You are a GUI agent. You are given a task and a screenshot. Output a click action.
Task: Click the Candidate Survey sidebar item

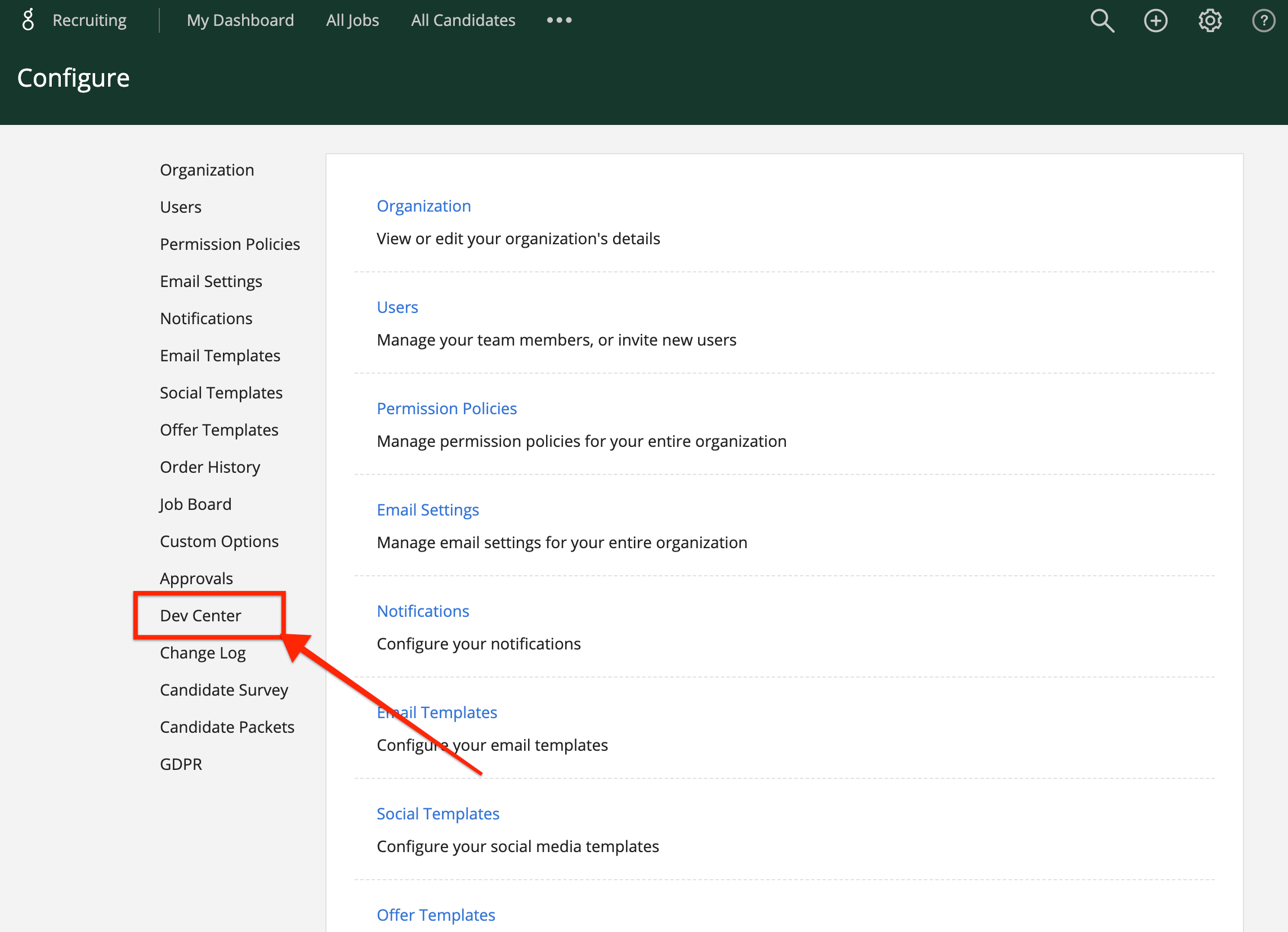(x=225, y=689)
